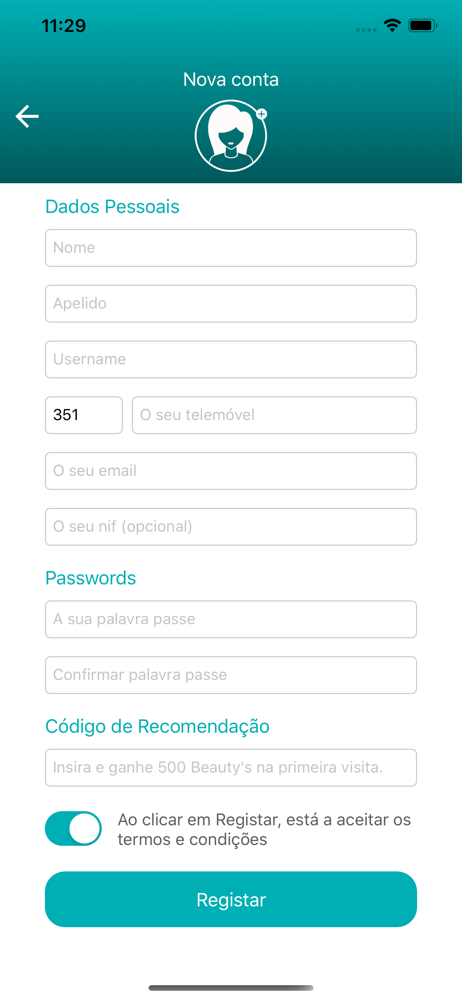Tap the battery status icon
Image resolution: width=462 pixels, height=1000 pixels.
tap(422, 26)
